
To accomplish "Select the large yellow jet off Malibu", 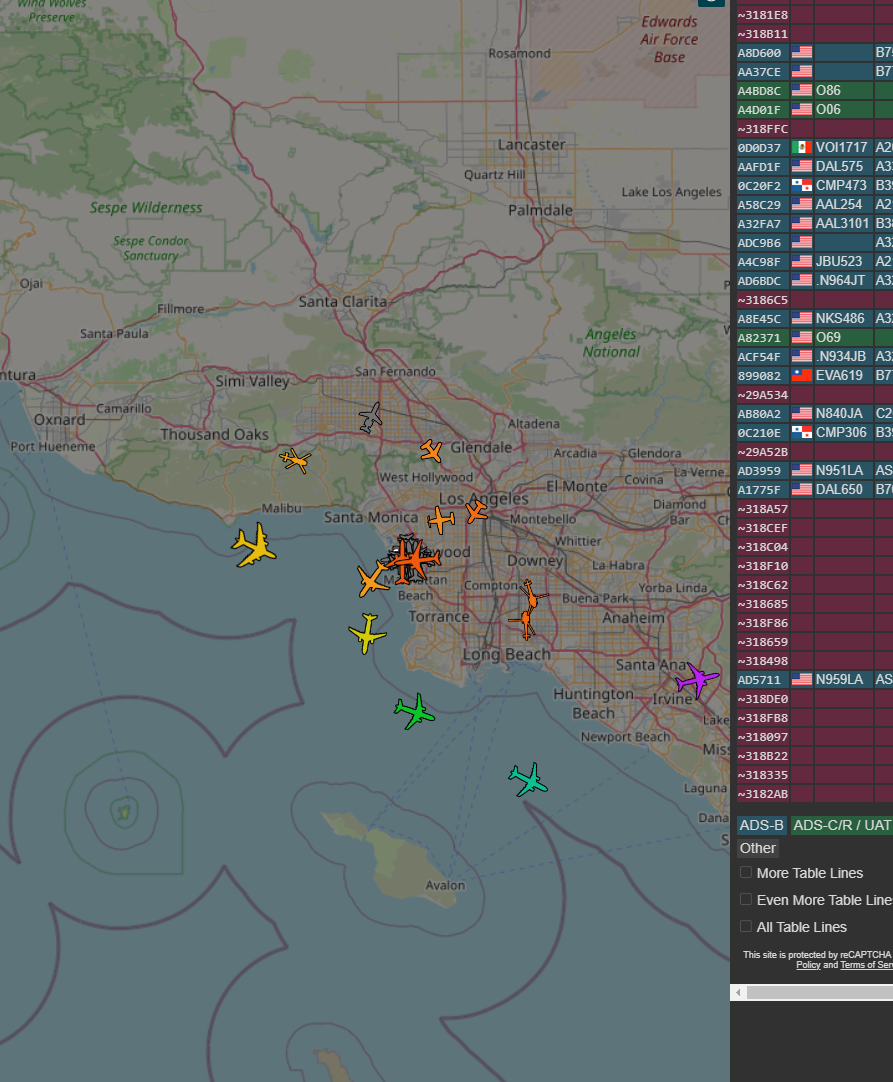I will click(x=255, y=545).
